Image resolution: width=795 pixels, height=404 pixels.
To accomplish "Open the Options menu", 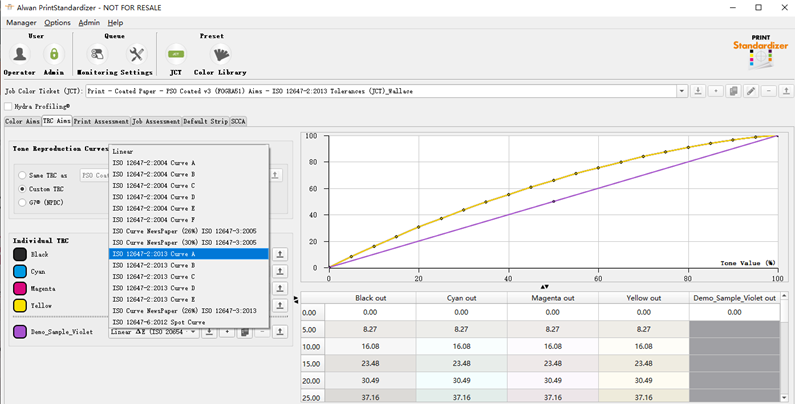I will [57, 23].
